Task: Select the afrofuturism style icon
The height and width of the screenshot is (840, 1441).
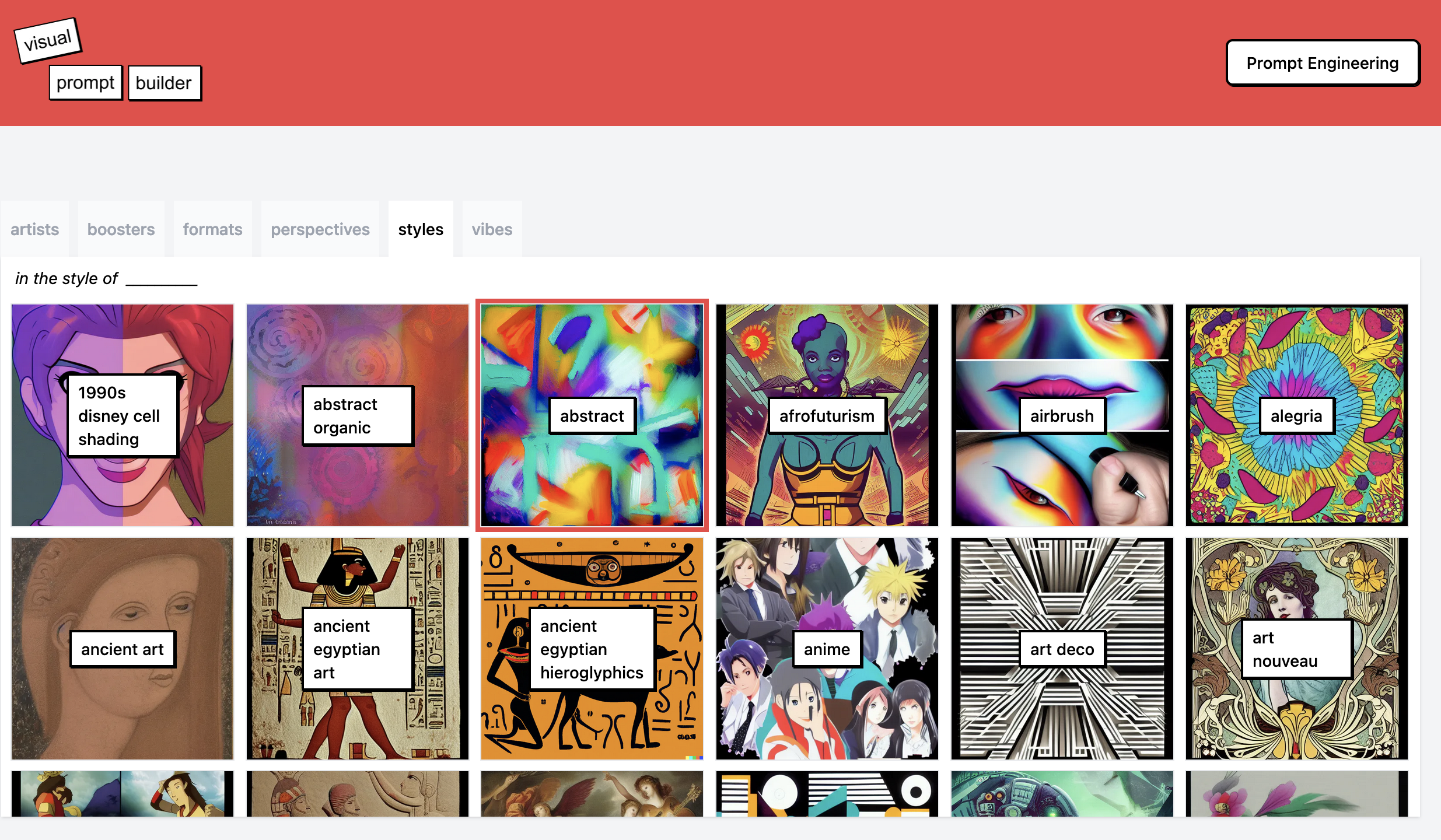Action: click(x=827, y=415)
